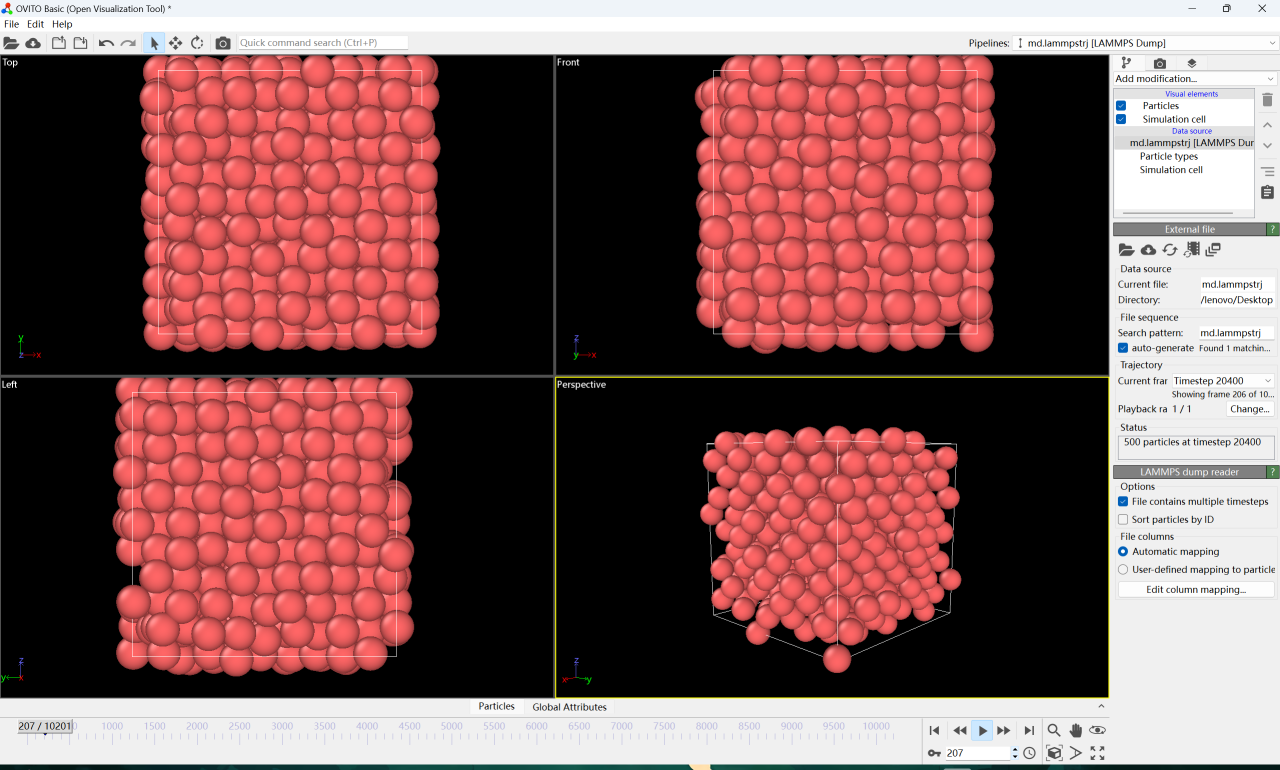The image size is (1280, 770).
Task: Open the Add modification dropdown
Action: point(1196,79)
